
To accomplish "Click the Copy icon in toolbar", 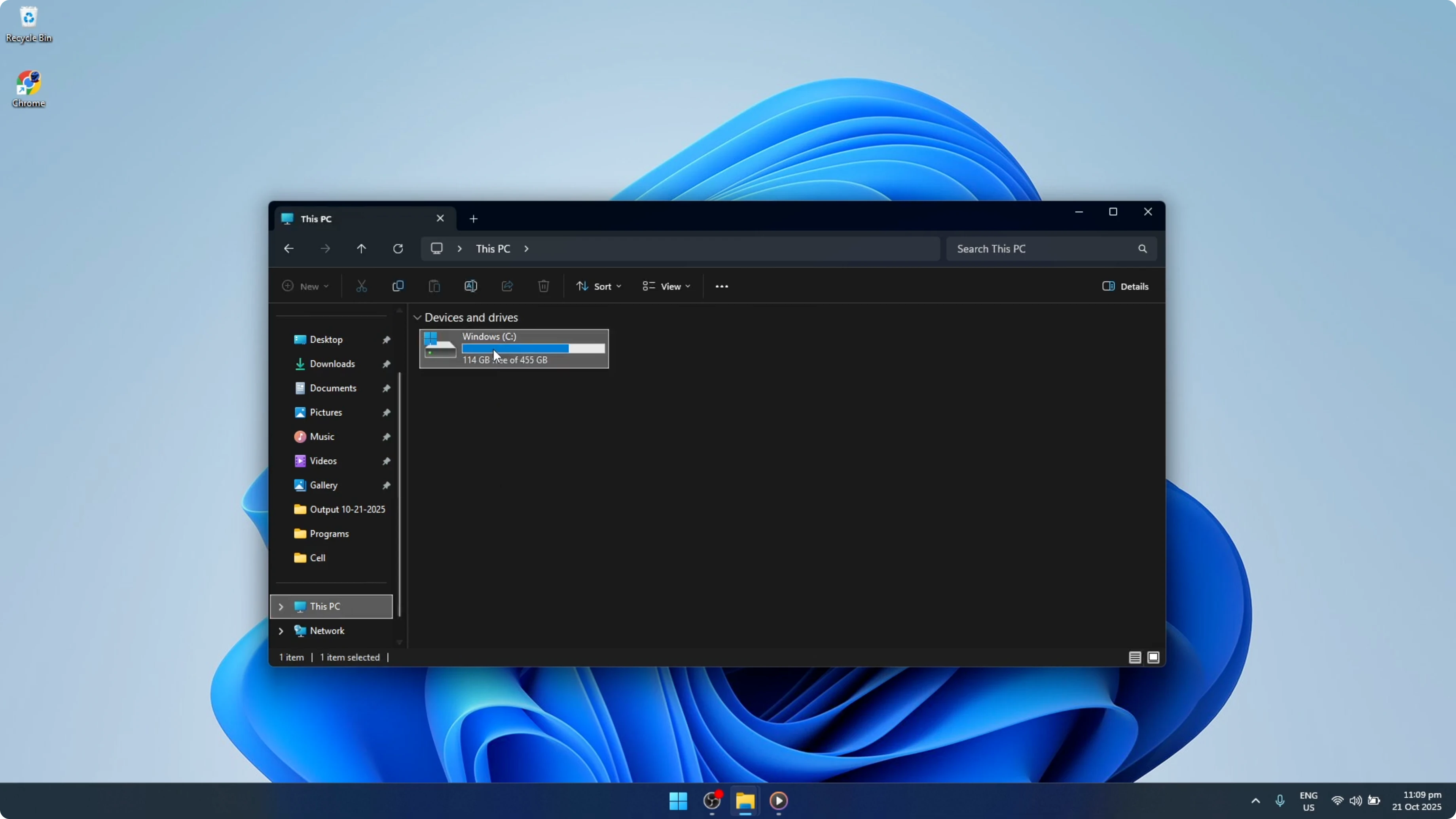I will click(x=398, y=286).
